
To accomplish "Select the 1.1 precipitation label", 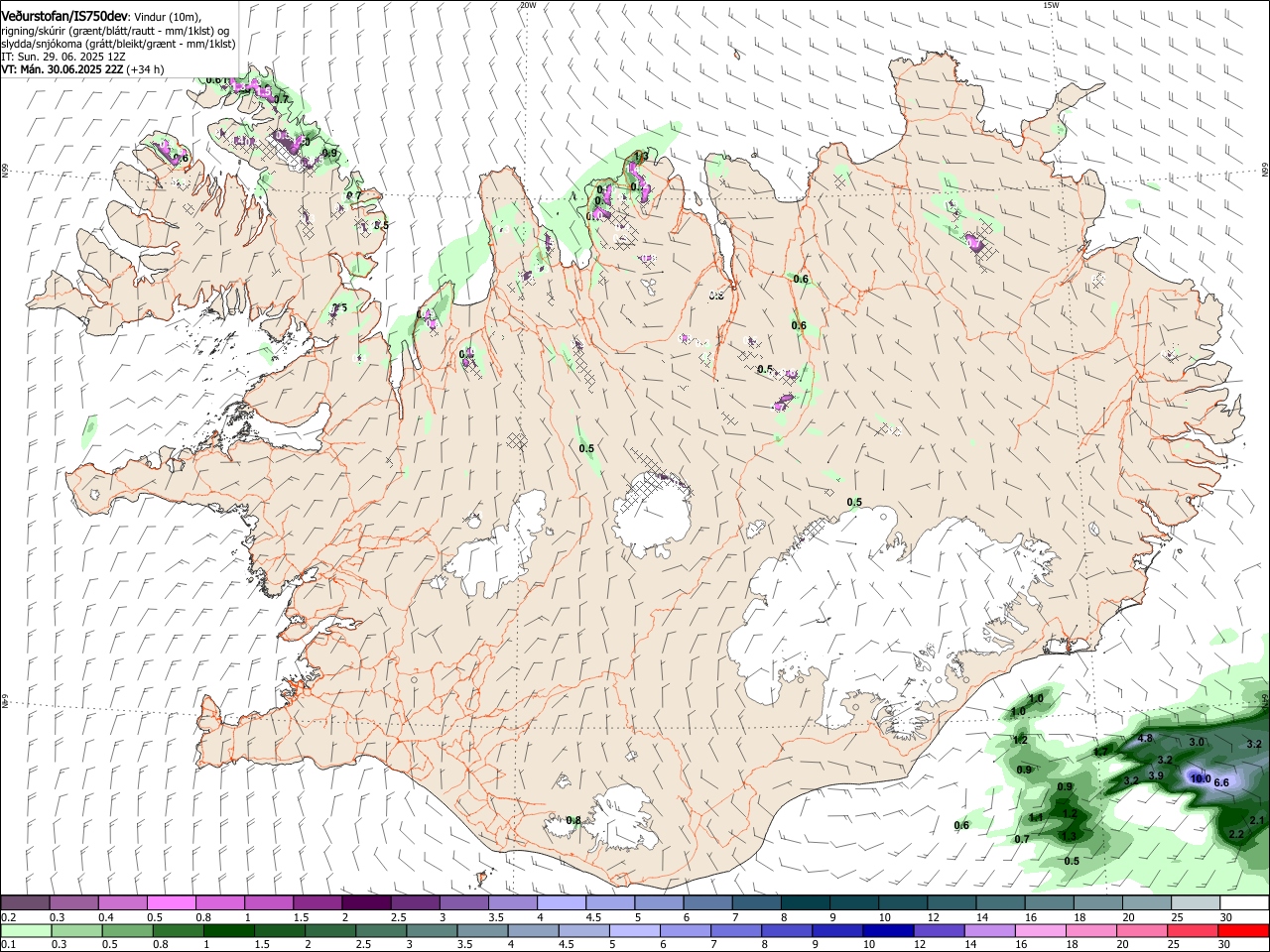I will click(x=1036, y=817).
